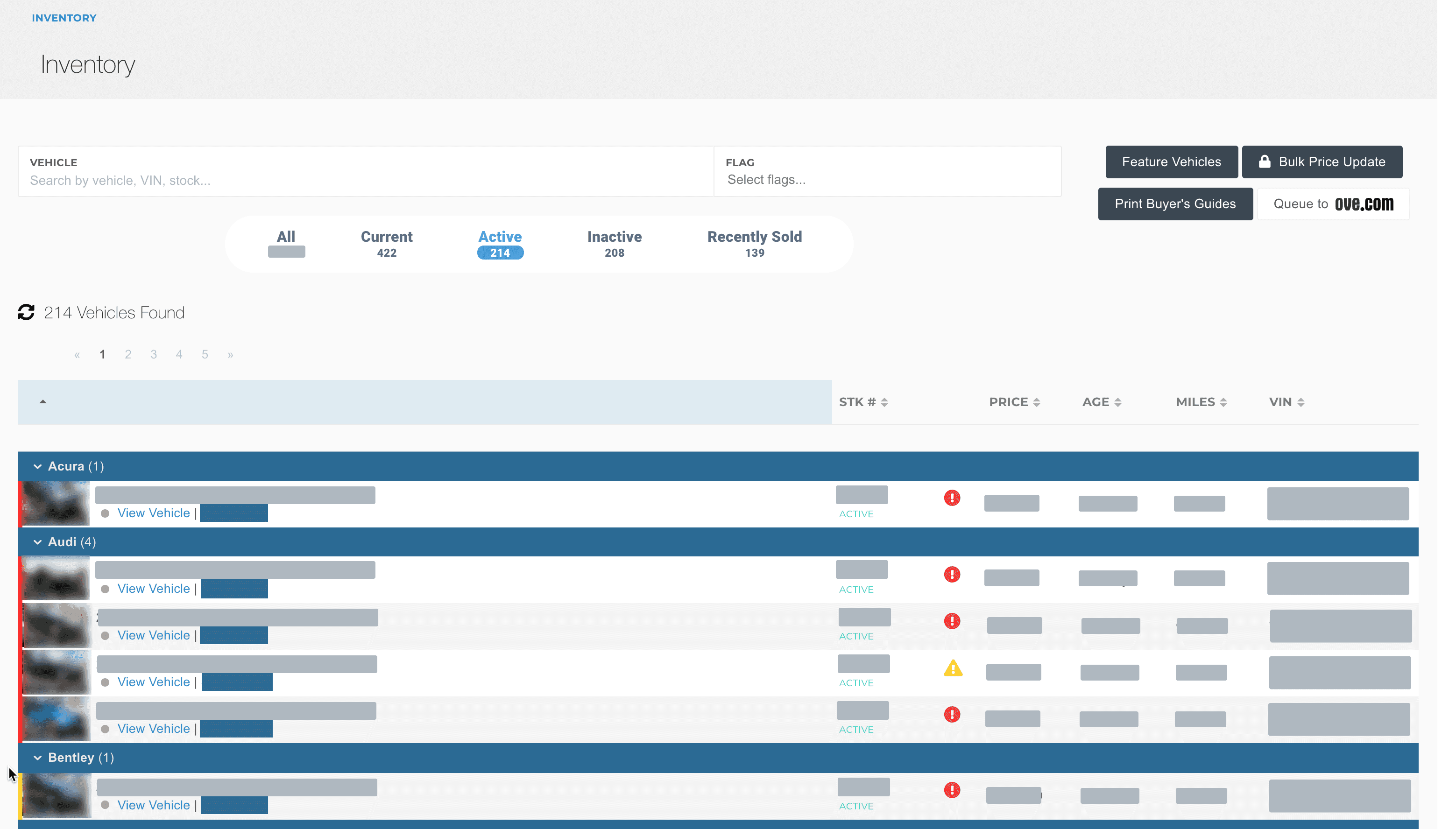Sort by VIN column arrows
Image resolution: width=1456 pixels, height=829 pixels.
[x=1300, y=402]
